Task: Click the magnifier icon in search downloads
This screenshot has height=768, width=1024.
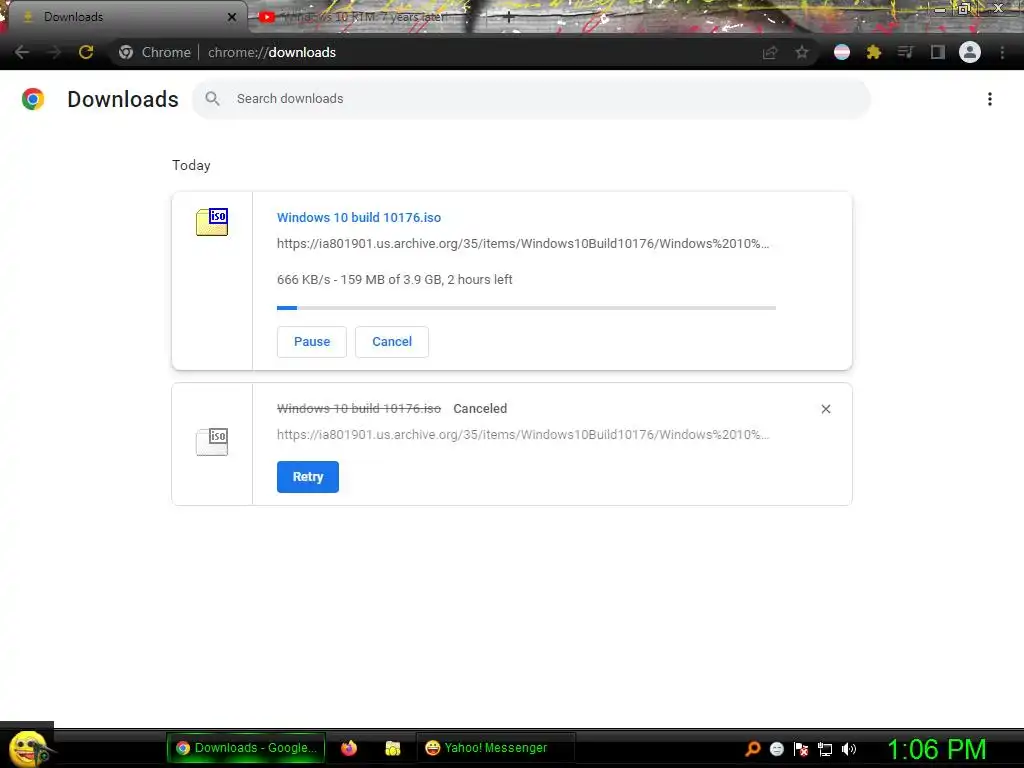Action: pyautogui.click(x=212, y=99)
